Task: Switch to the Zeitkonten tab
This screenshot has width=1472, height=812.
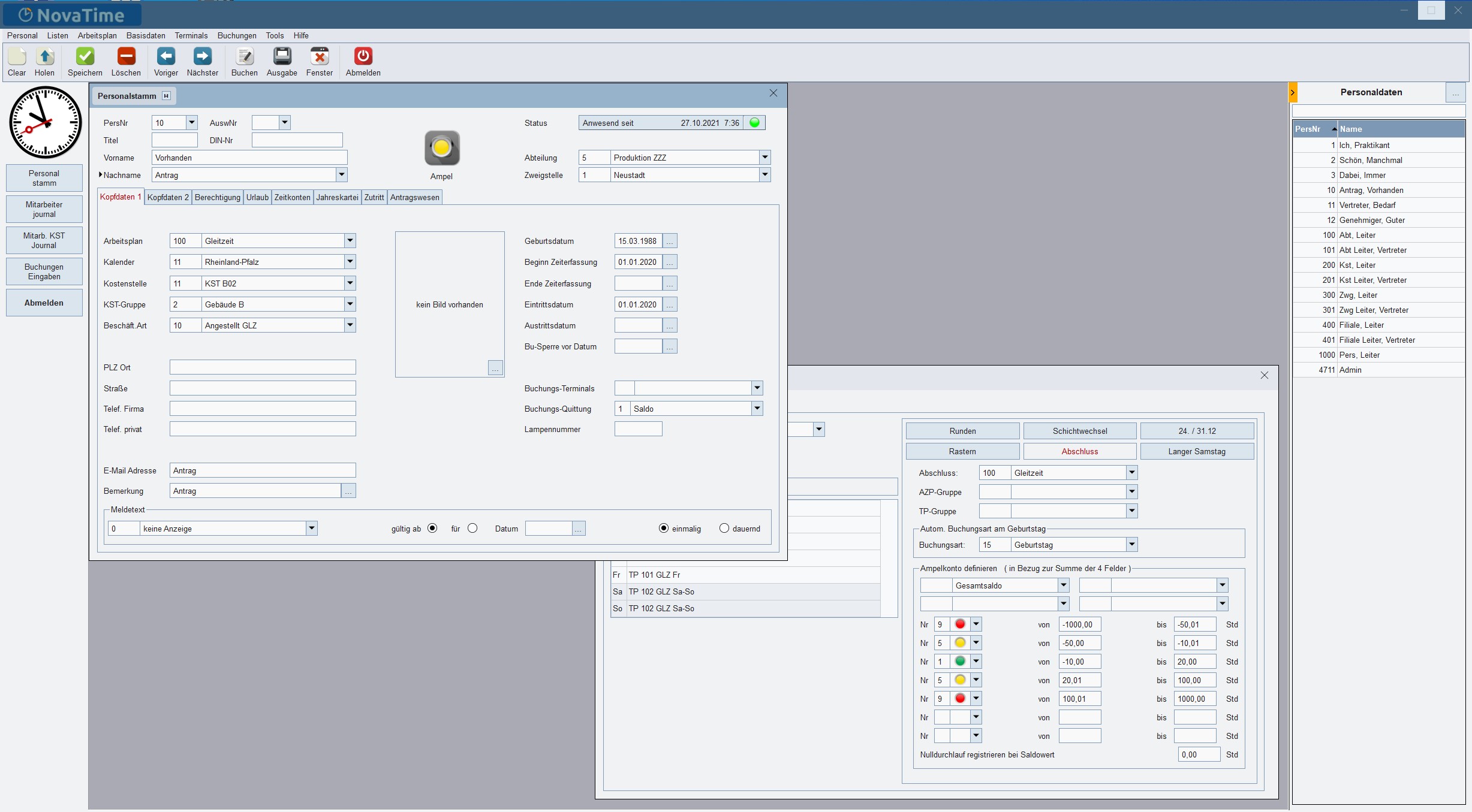Action: [292, 197]
